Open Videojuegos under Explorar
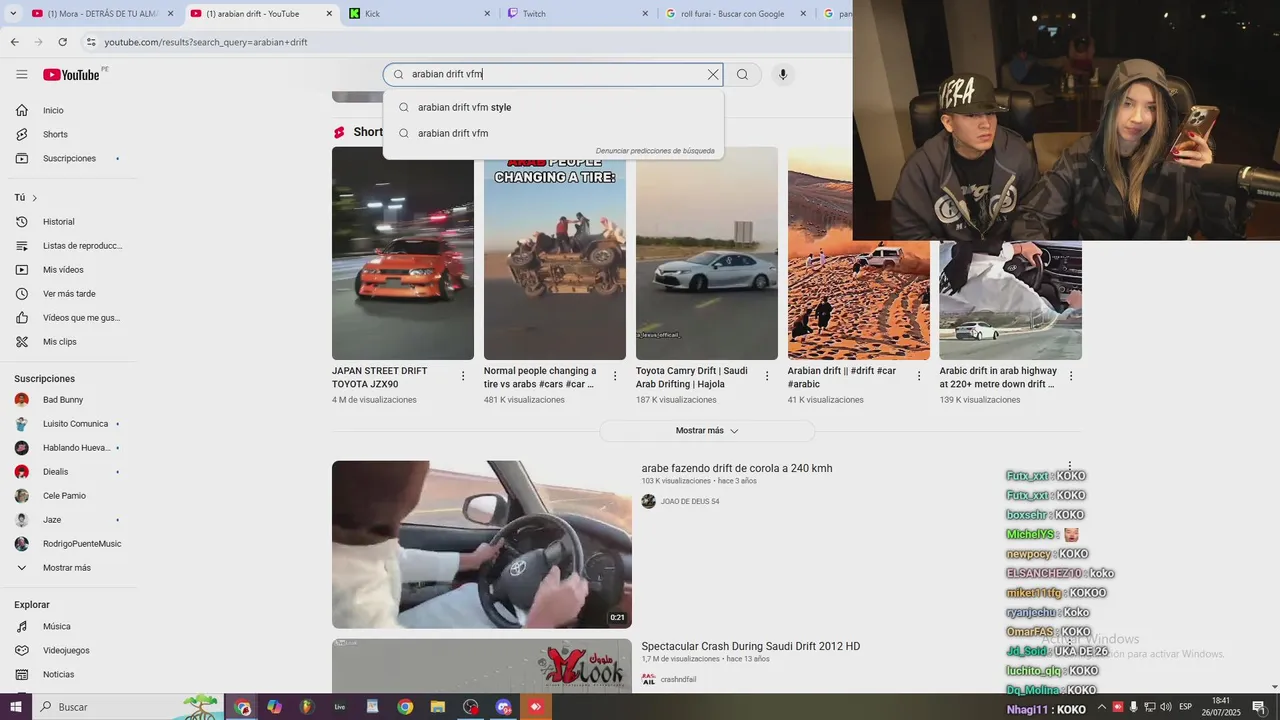Viewport: 1280px width, 720px height. [68, 650]
